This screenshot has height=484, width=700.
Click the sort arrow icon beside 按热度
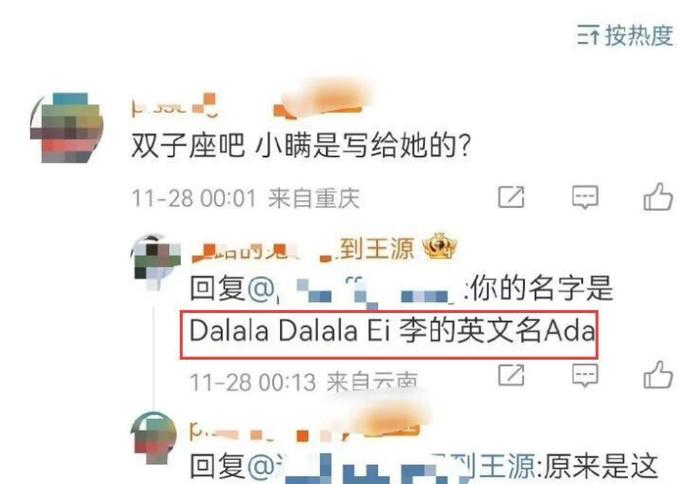[x=588, y=35]
